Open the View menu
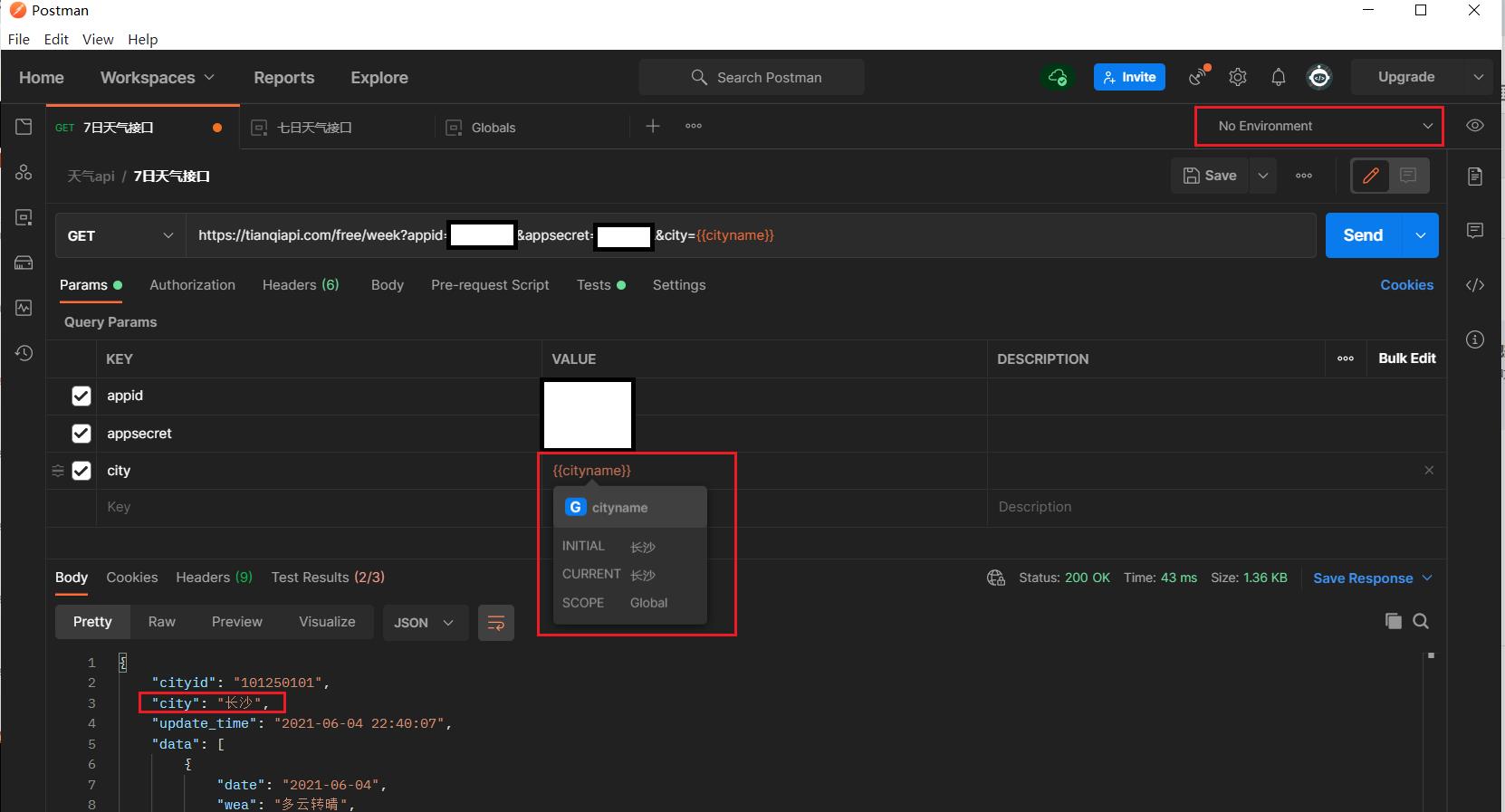The image size is (1505, 812). (x=98, y=39)
